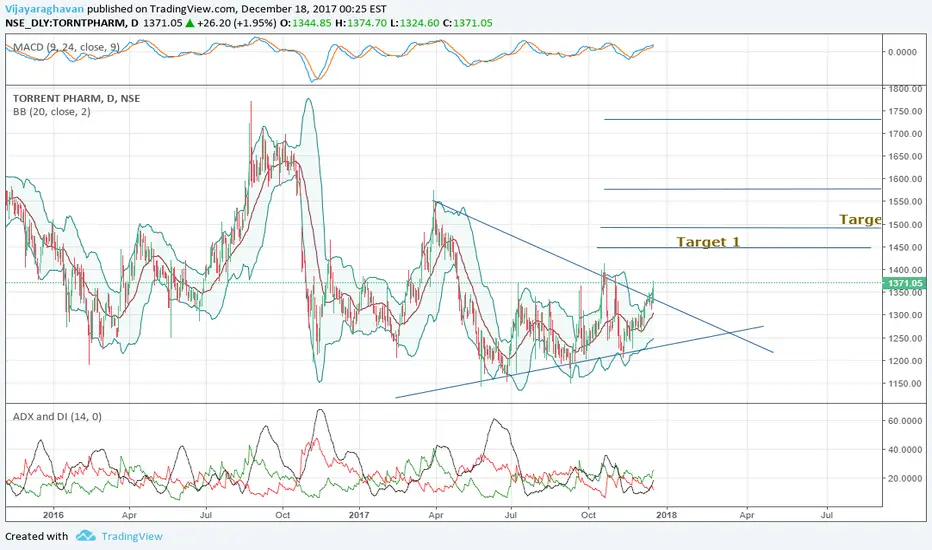Click the 20.0000 ADX axis label

905,478
